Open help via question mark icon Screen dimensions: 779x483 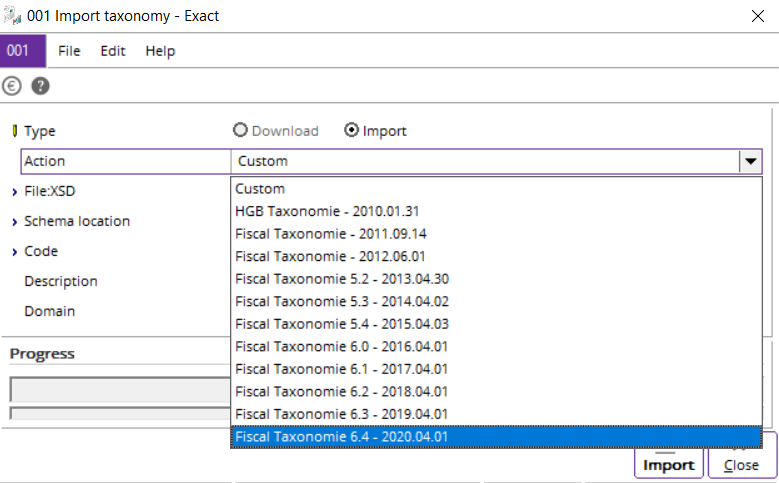tap(40, 86)
